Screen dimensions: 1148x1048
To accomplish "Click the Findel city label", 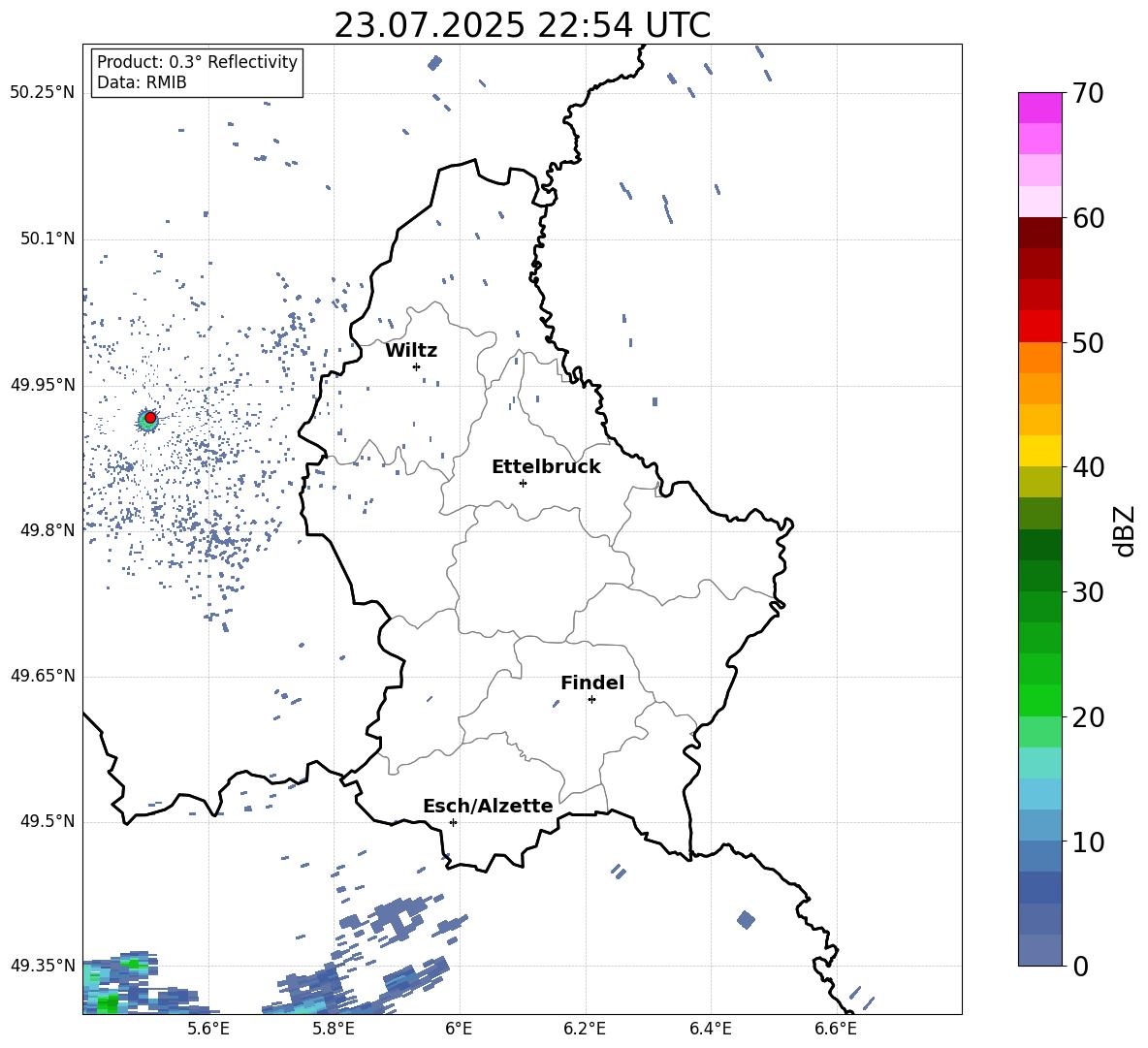I will click(592, 683).
